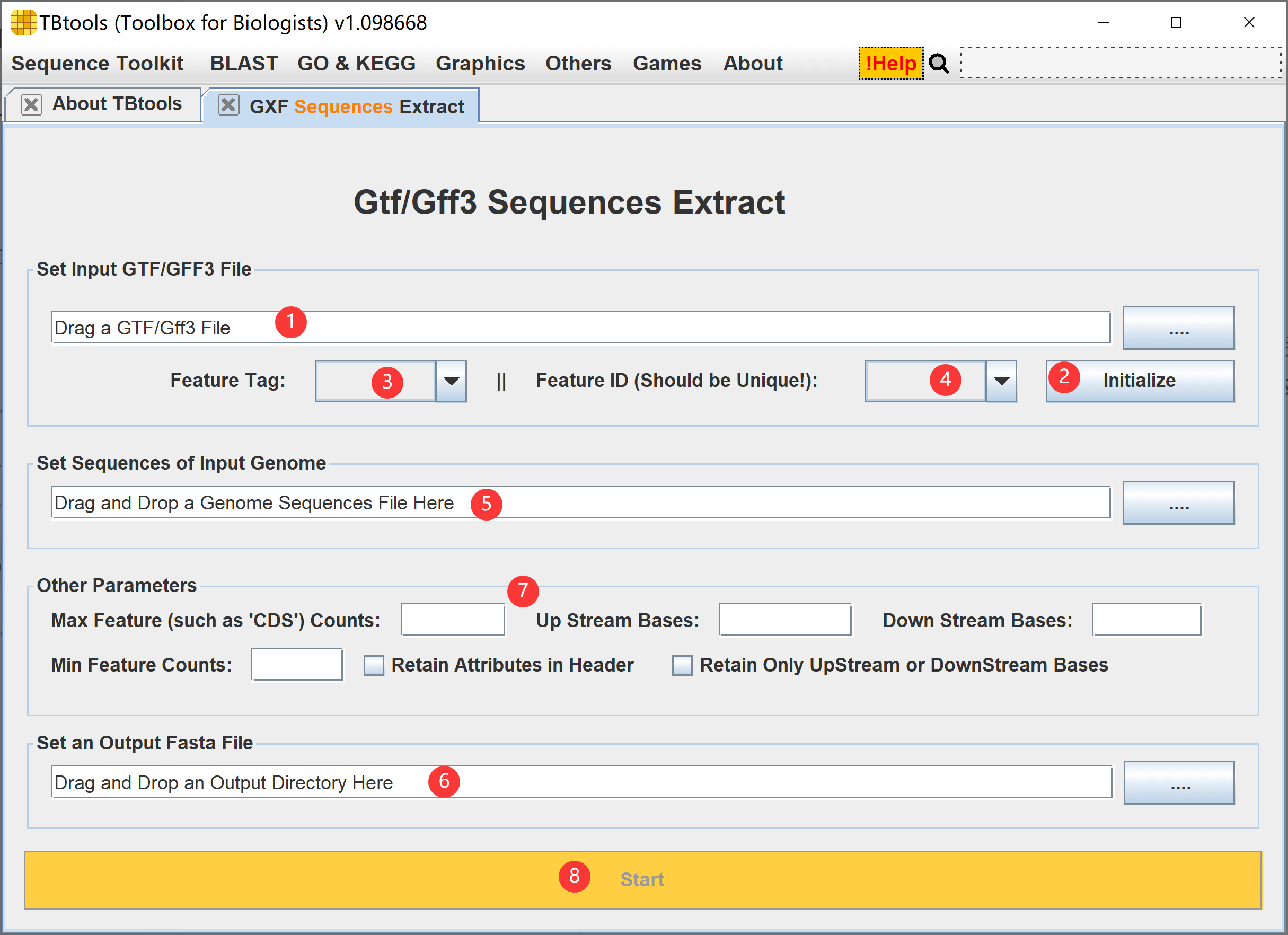This screenshot has height=935, width=1288.
Task: Open the About menu
Action: pyautogui.click(x=753, y=63)
